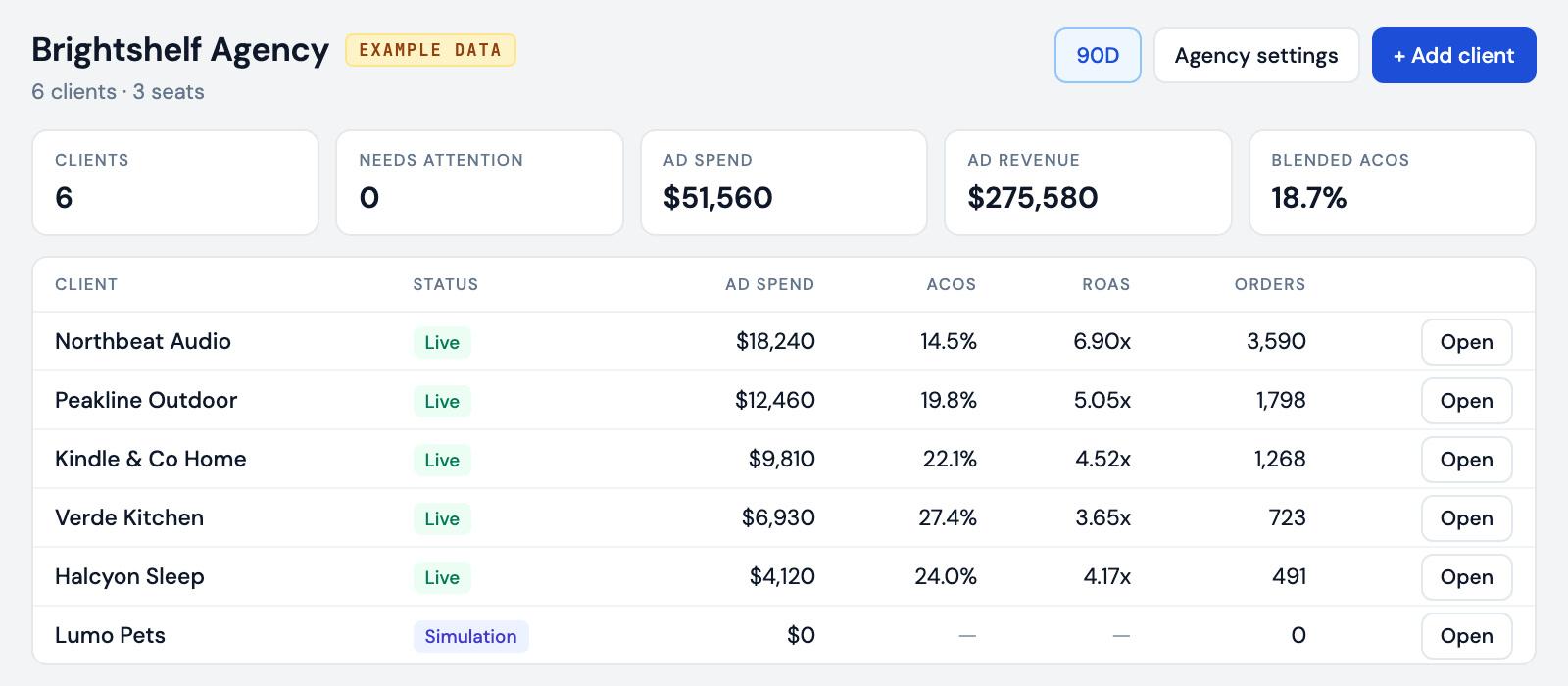Click the CLIENT column header
The height and width of the screenshot is (686, 1568).
tap(86, 285)
